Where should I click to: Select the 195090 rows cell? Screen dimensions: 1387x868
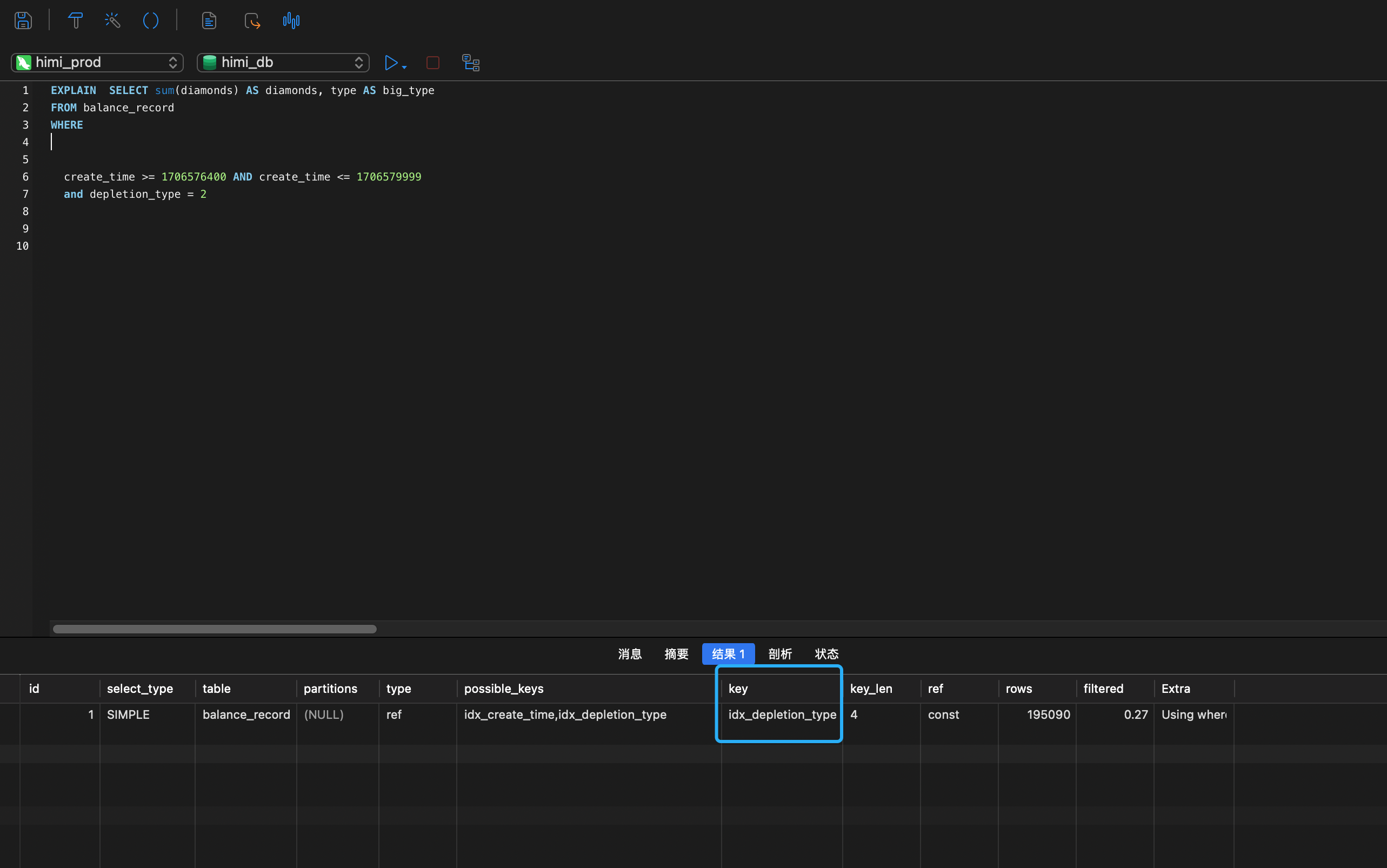point(1037,715)
